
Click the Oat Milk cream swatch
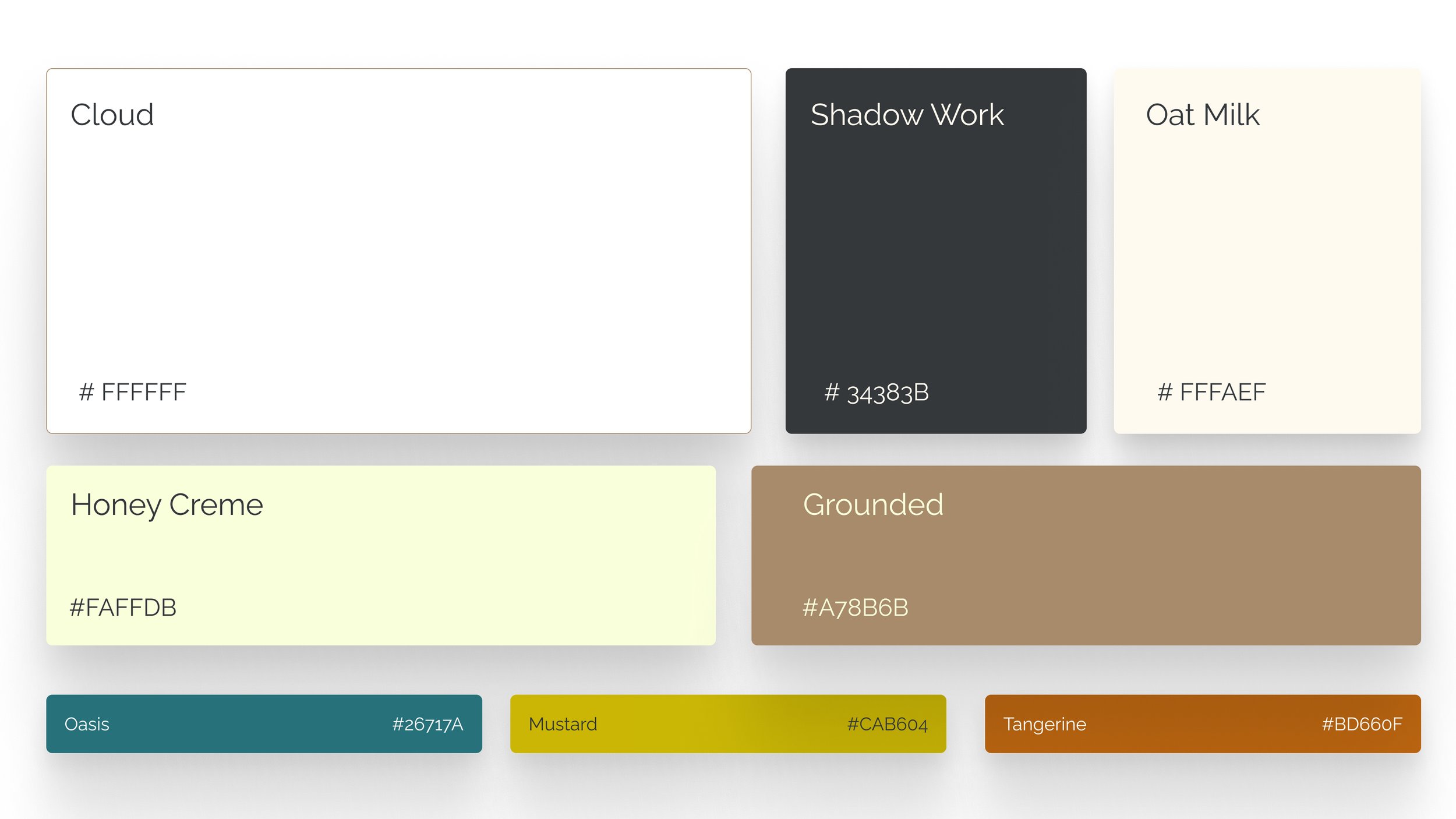coord(1267,250)
